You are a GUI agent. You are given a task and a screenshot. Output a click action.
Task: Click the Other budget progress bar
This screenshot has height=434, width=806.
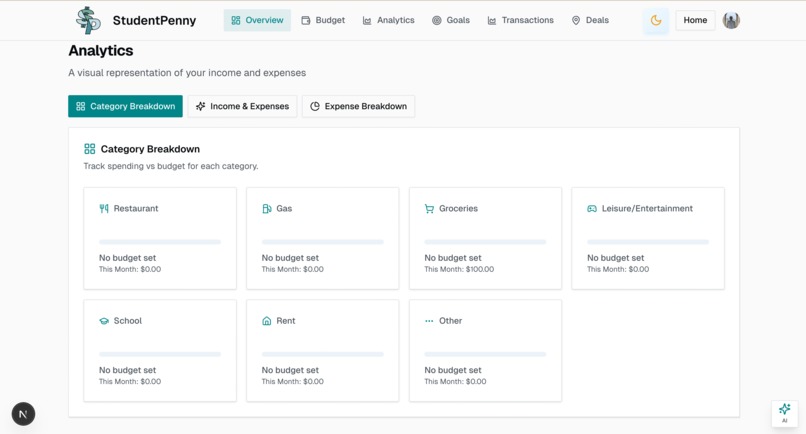point(485,354)
